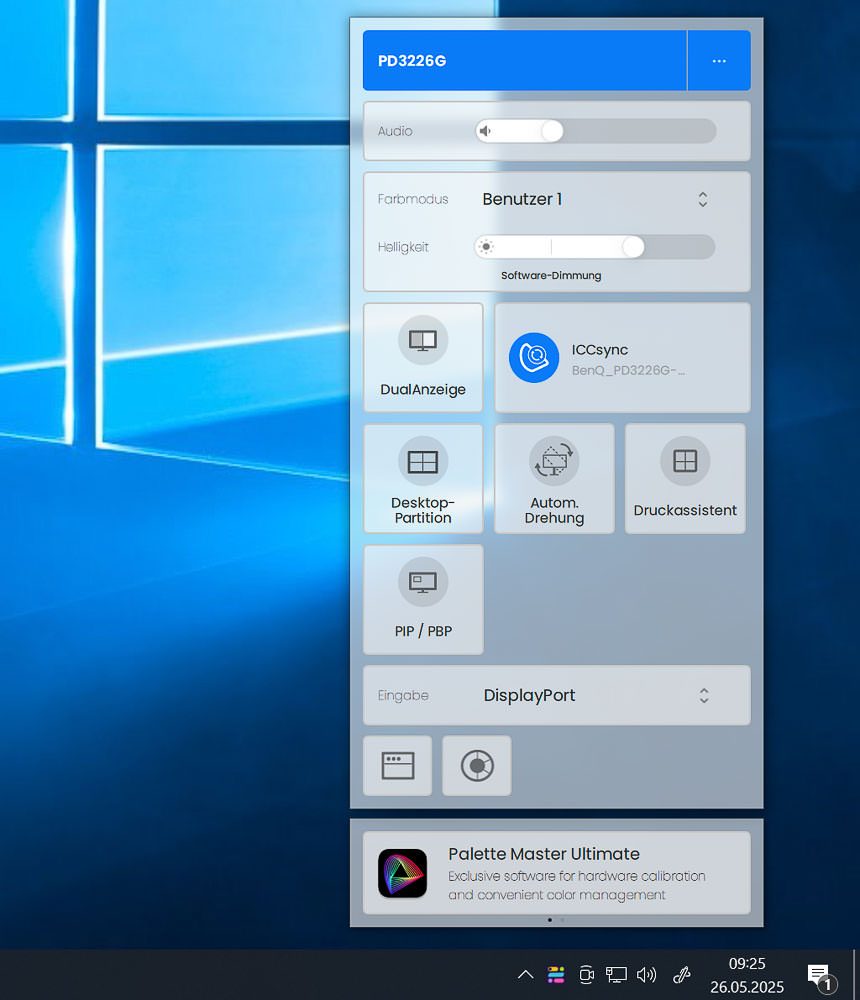Screen dimensions: 860x1000
Task: Open the DualAnzeige tile
Action: pyautogui.click(x=423, y=357)
